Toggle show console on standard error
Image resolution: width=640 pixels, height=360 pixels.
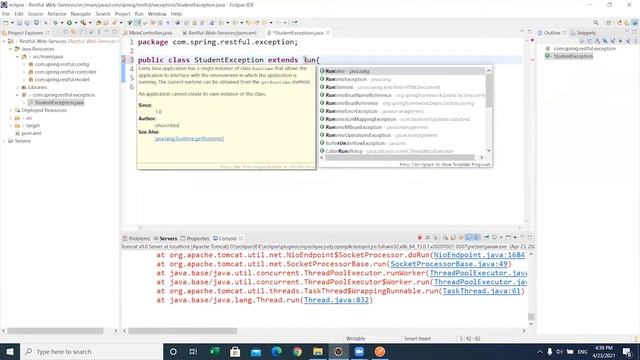pyautogui.click(x=476, y=238)
